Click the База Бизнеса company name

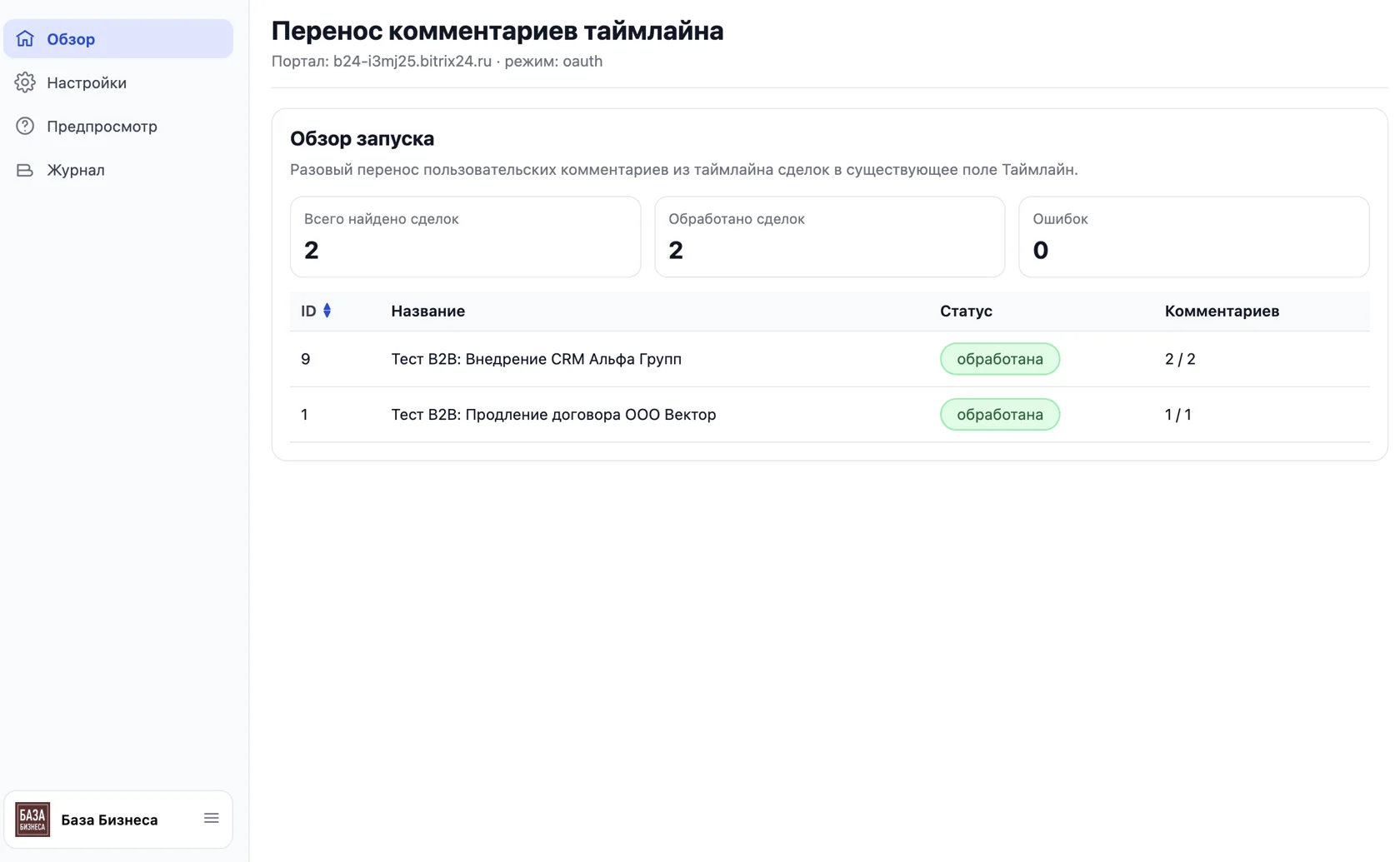coord(109,820)
